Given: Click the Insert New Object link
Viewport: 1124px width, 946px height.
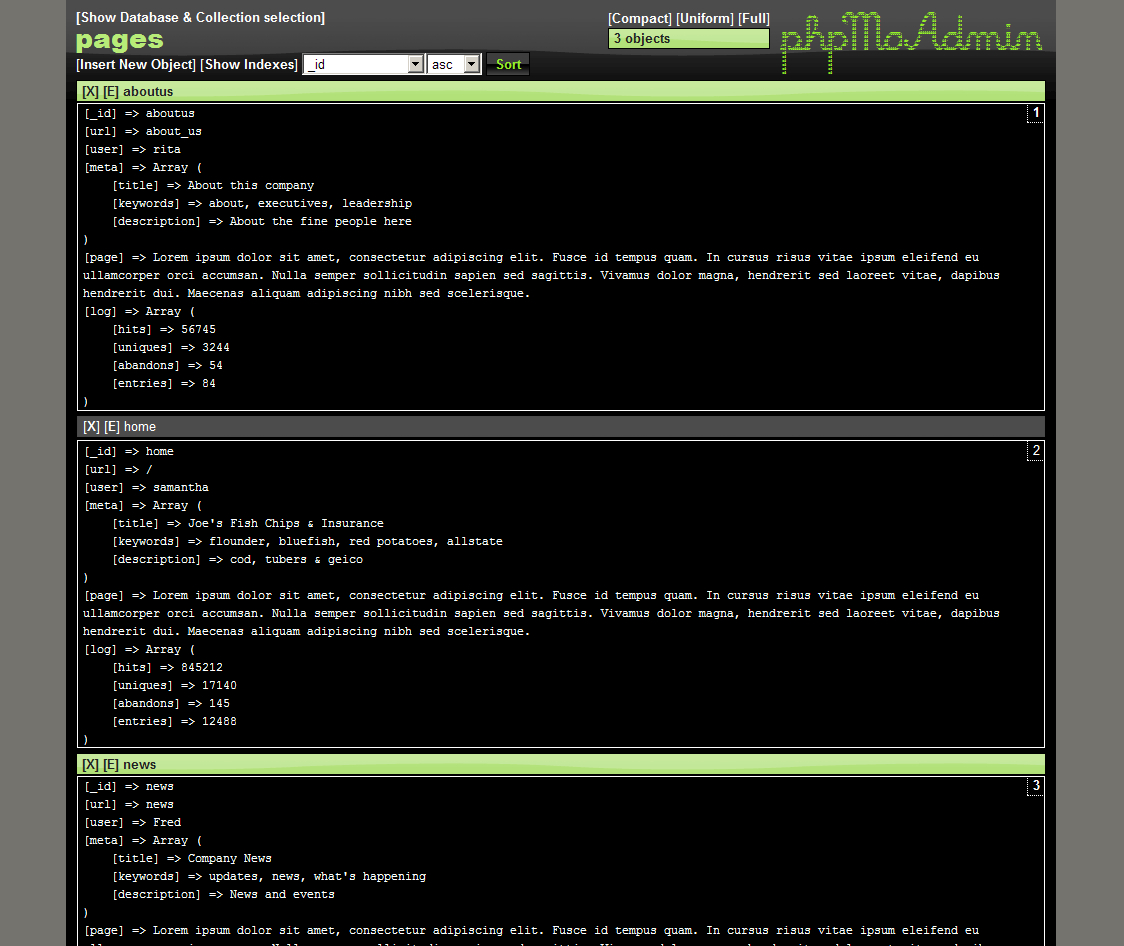Looking at the screenshot, I should click(136, 64).
